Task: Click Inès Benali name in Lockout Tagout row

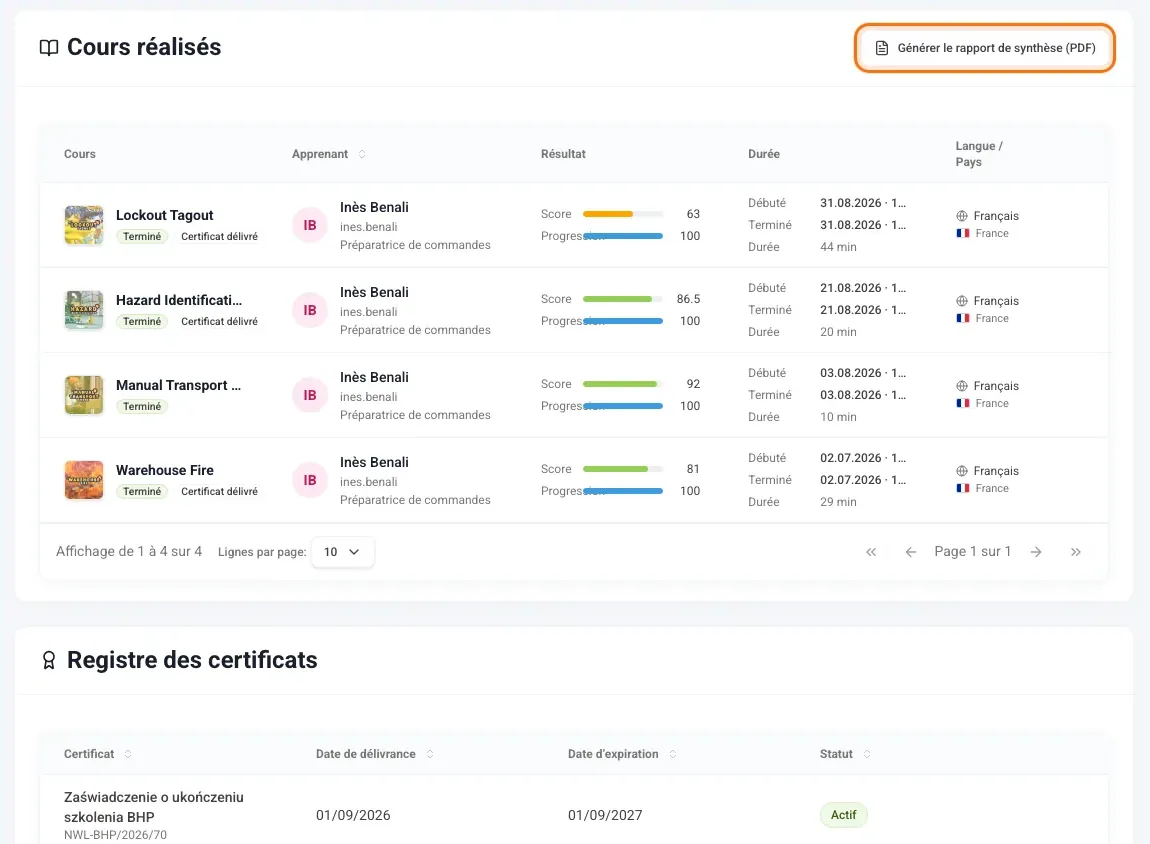Action: (374, 208)
